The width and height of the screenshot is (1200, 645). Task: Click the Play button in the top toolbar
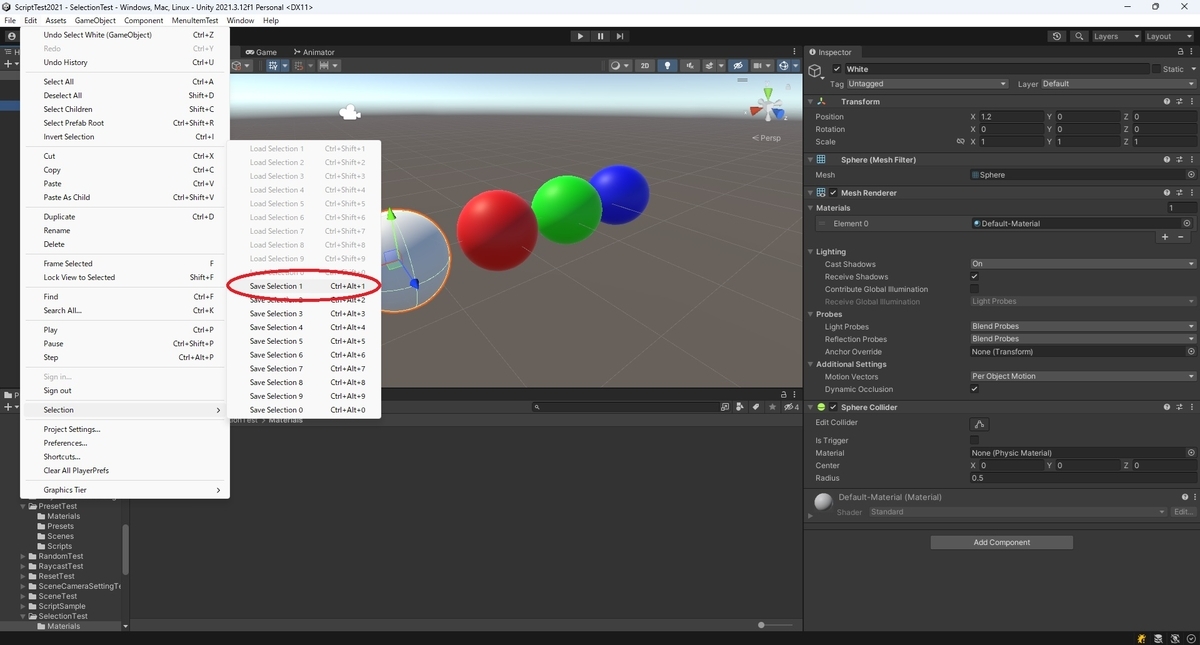click(580, 36)
